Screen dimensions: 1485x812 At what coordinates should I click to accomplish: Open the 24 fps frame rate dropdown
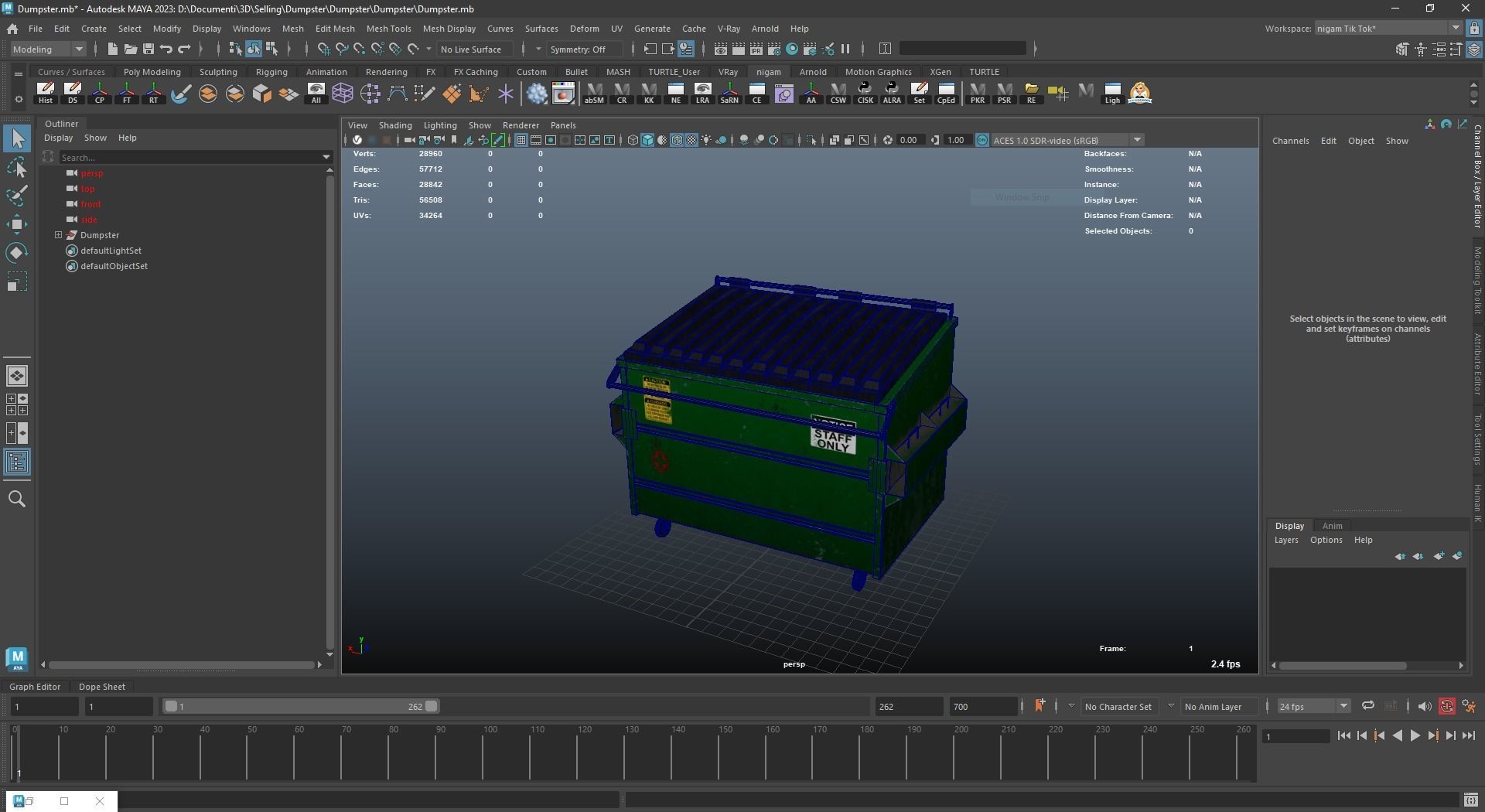tap(1313, 706)
